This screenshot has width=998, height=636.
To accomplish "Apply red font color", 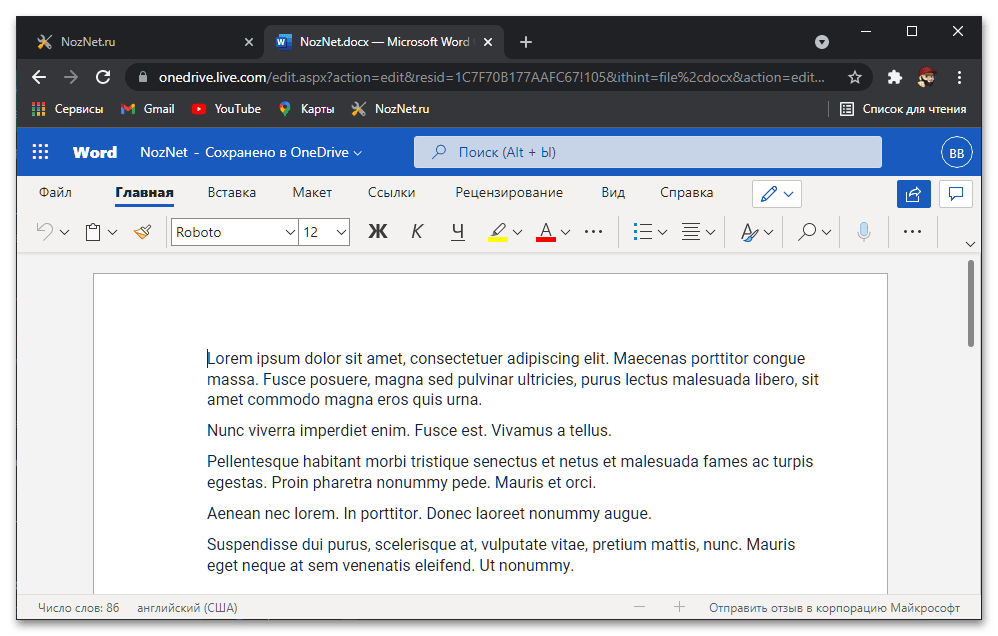I will click(x=545, y=232).
